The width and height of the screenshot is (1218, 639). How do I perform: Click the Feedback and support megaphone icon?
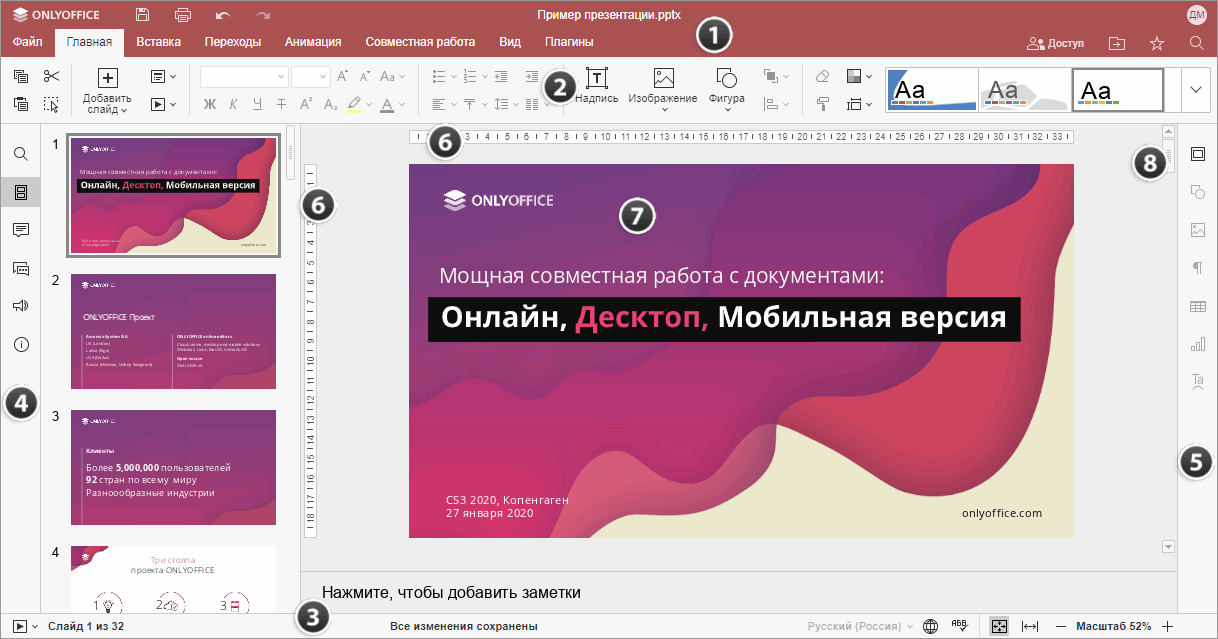pos(21,306)
